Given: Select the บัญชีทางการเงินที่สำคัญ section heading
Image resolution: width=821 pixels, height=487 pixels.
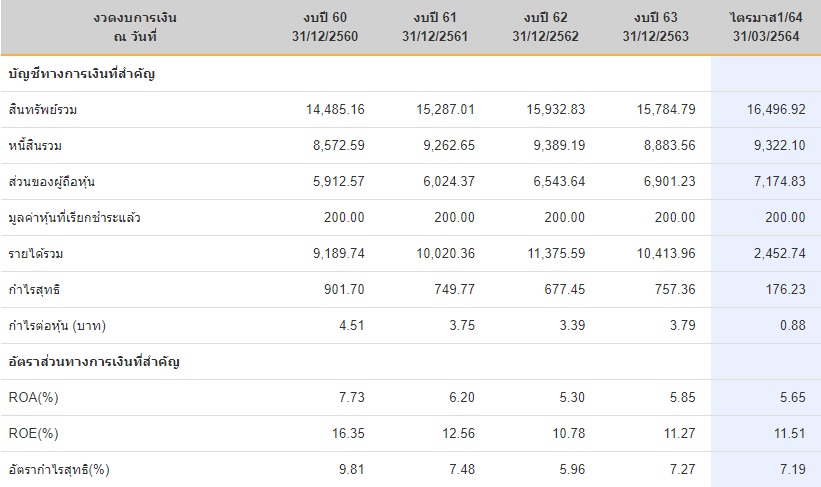Looking at the screenshot, I should (81, 74).
